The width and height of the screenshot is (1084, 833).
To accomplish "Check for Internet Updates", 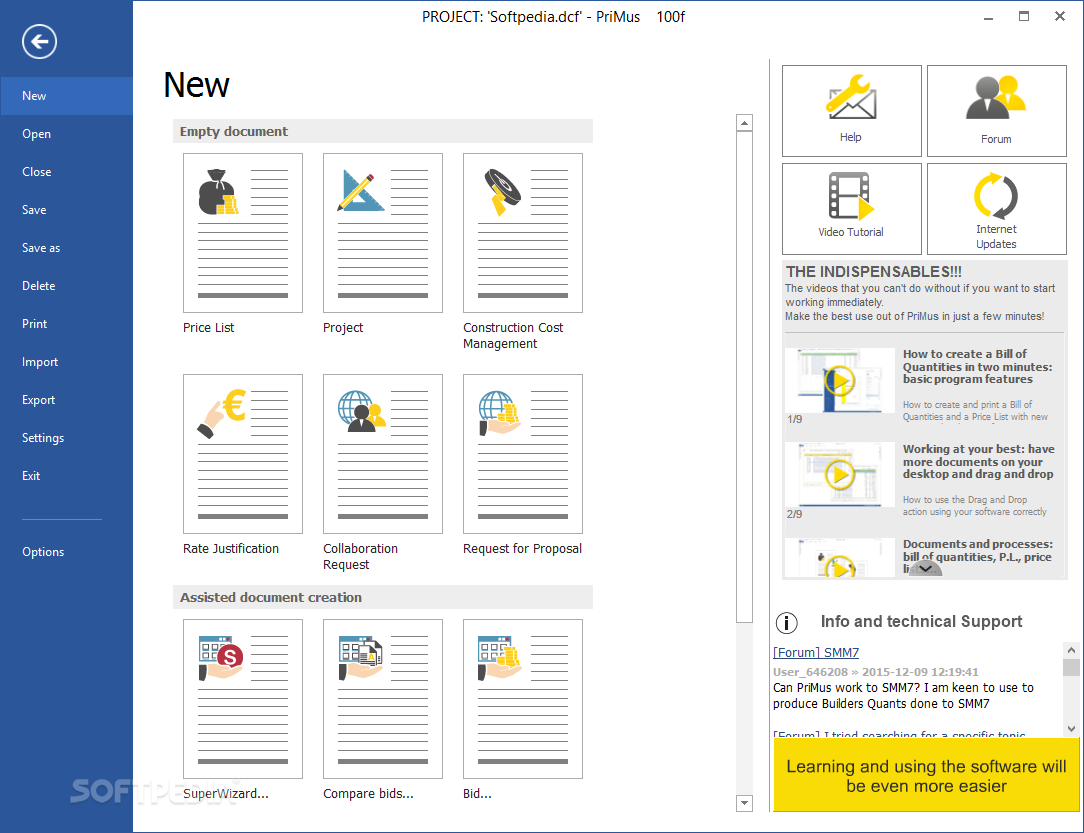I will coord(996,209).
